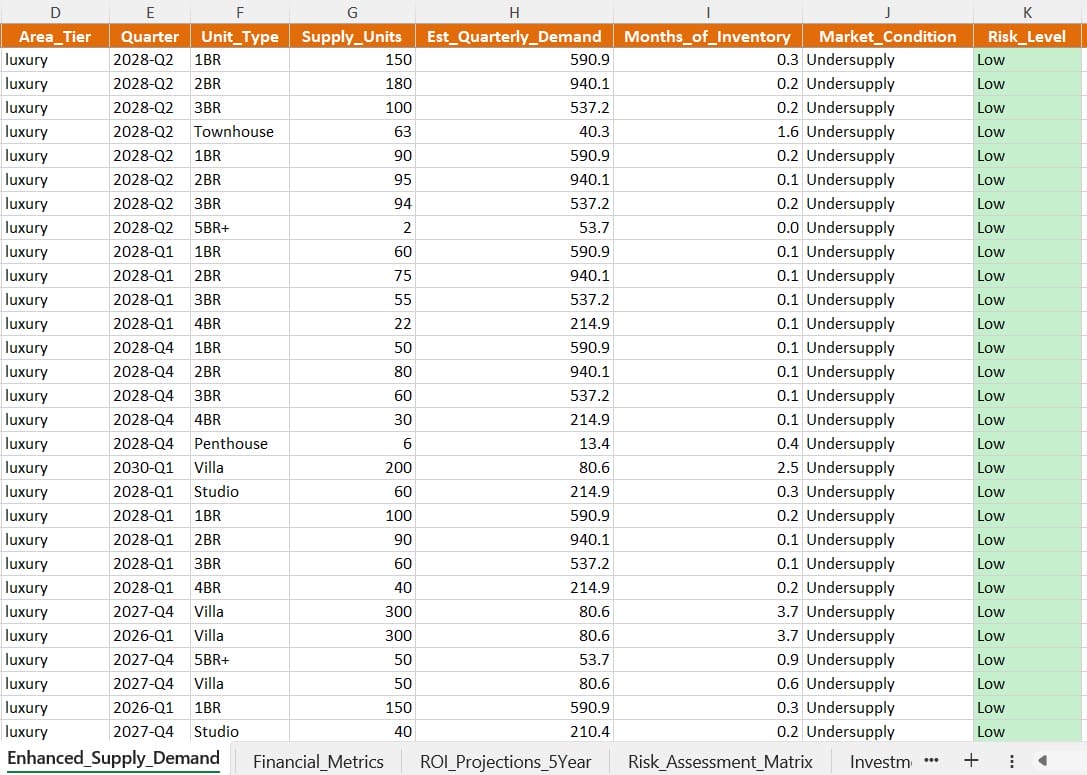Select column D header
1087x775 pixels.
tap(54, 12)
